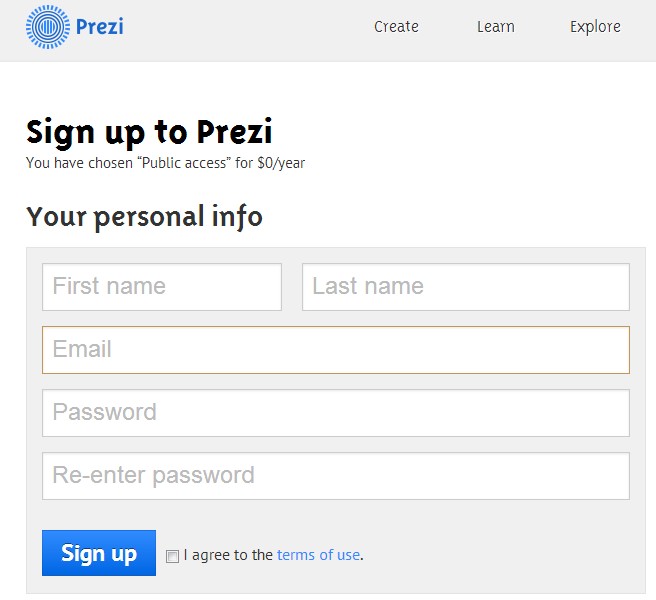Focus the First name field
Image resolution: width=656 pixels, height=600 pixels.
point(162,287)
